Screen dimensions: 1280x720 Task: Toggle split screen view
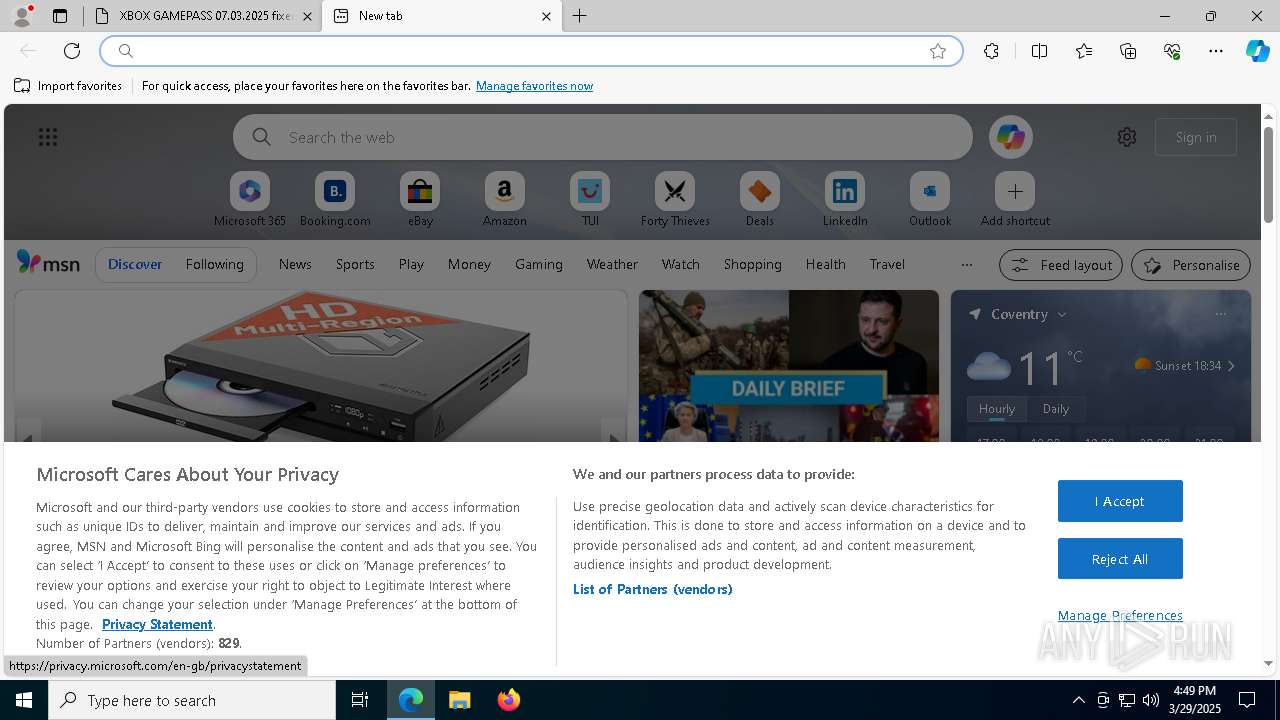click(x=1039, y=51)
